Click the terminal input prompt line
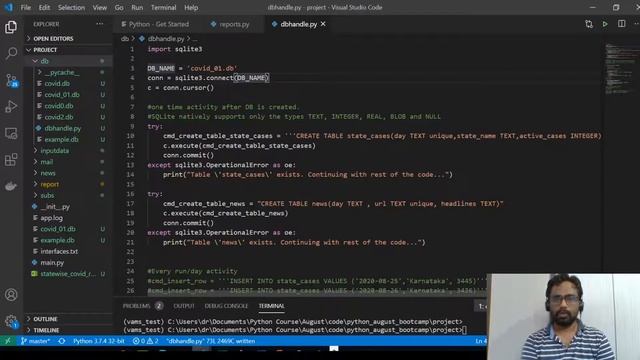640x360 pixels. tap(294, 330)
